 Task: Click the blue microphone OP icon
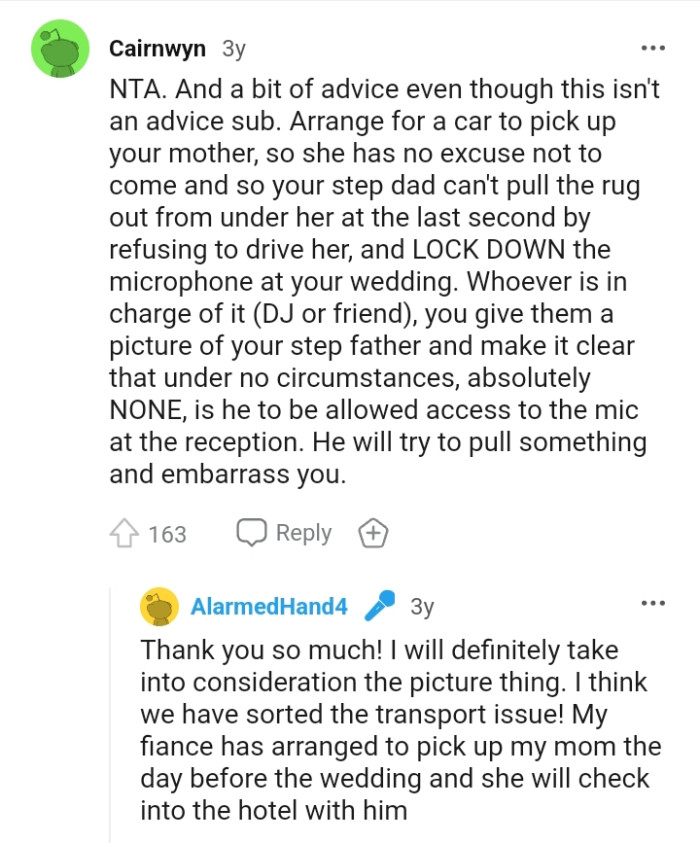(378, 606)
